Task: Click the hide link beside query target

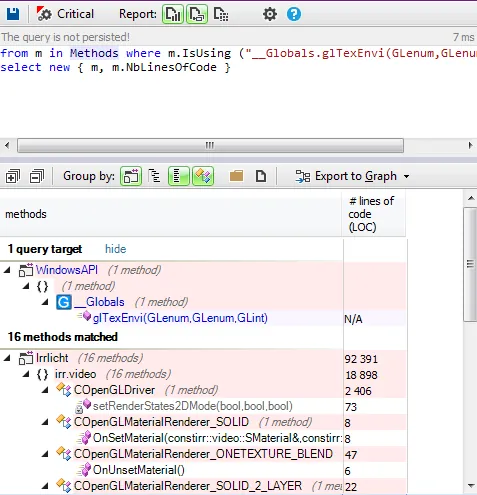Action: click(x=115, y=249)
